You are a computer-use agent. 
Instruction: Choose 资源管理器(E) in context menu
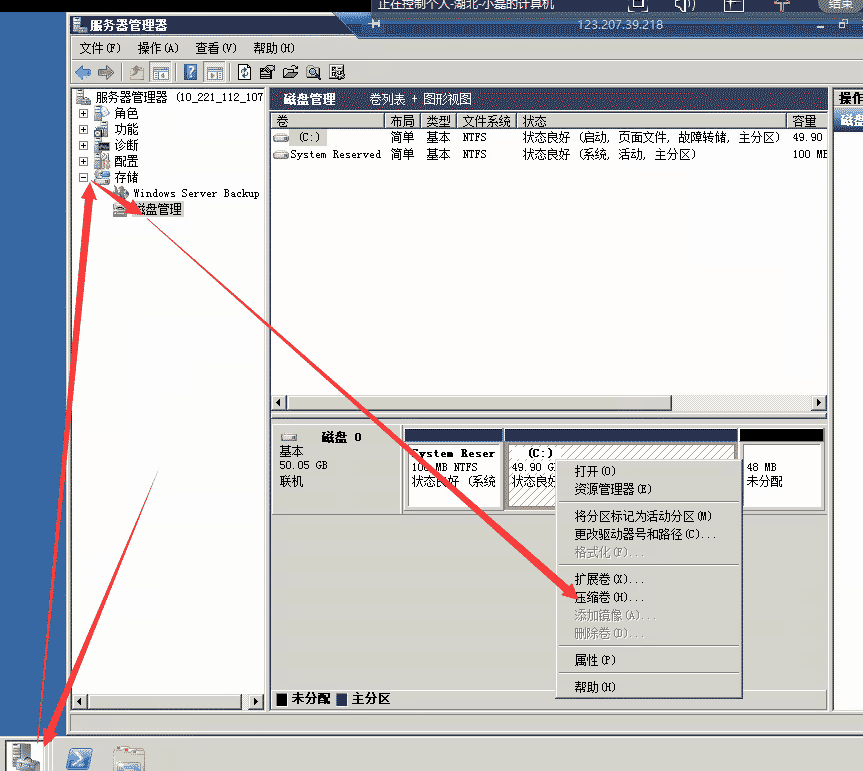click(649, 489)
